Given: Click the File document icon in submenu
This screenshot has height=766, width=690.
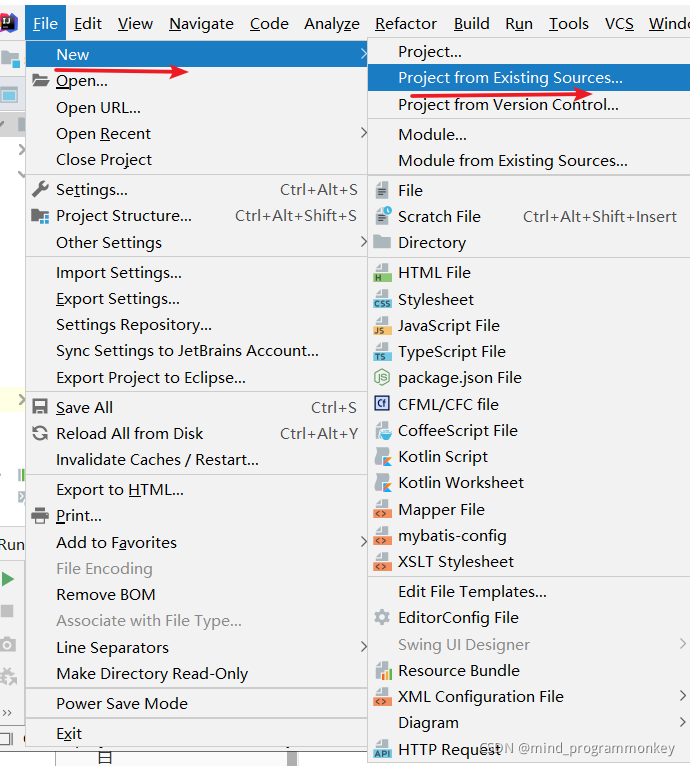Looking at the screenshot, I should [382, 190].
